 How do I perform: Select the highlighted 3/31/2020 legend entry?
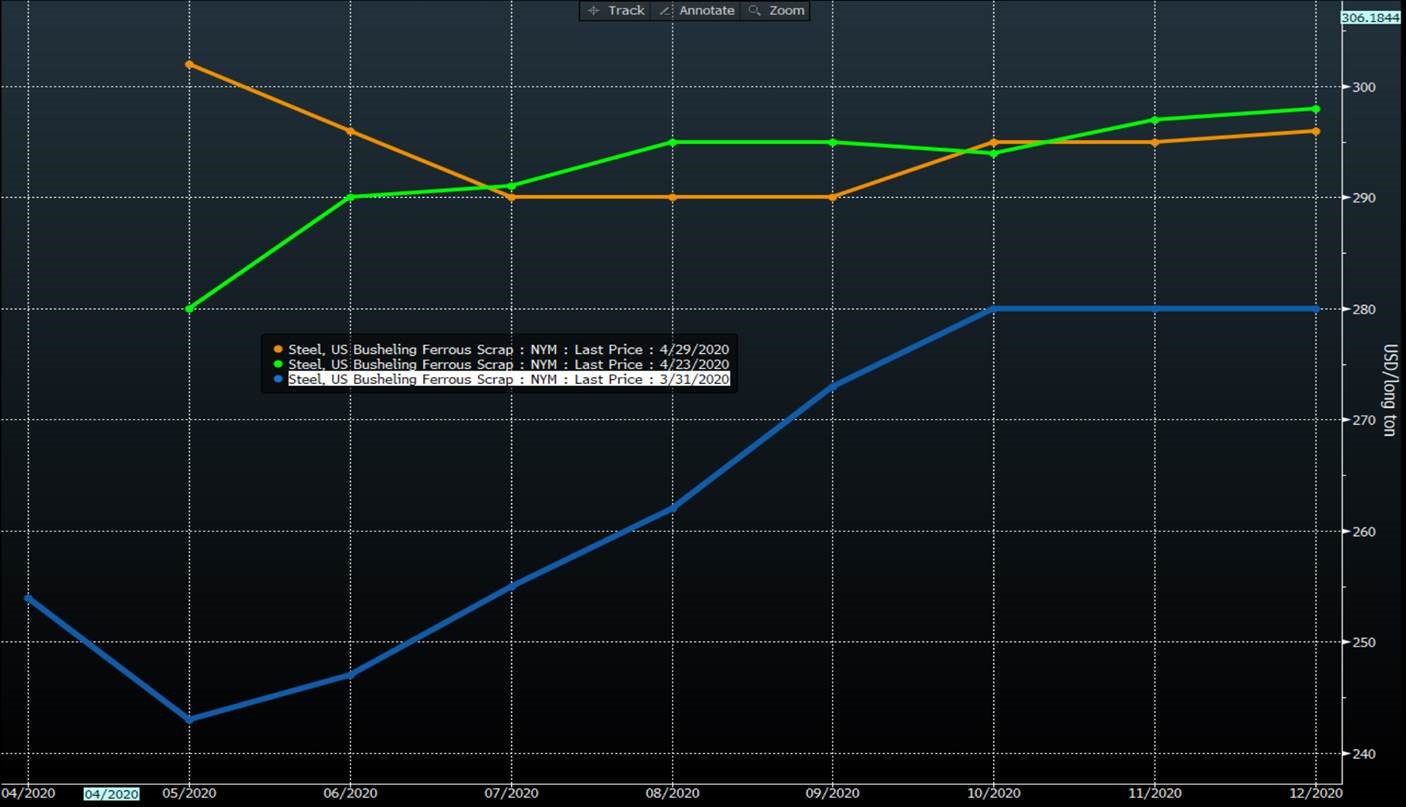tap(508, 380)
